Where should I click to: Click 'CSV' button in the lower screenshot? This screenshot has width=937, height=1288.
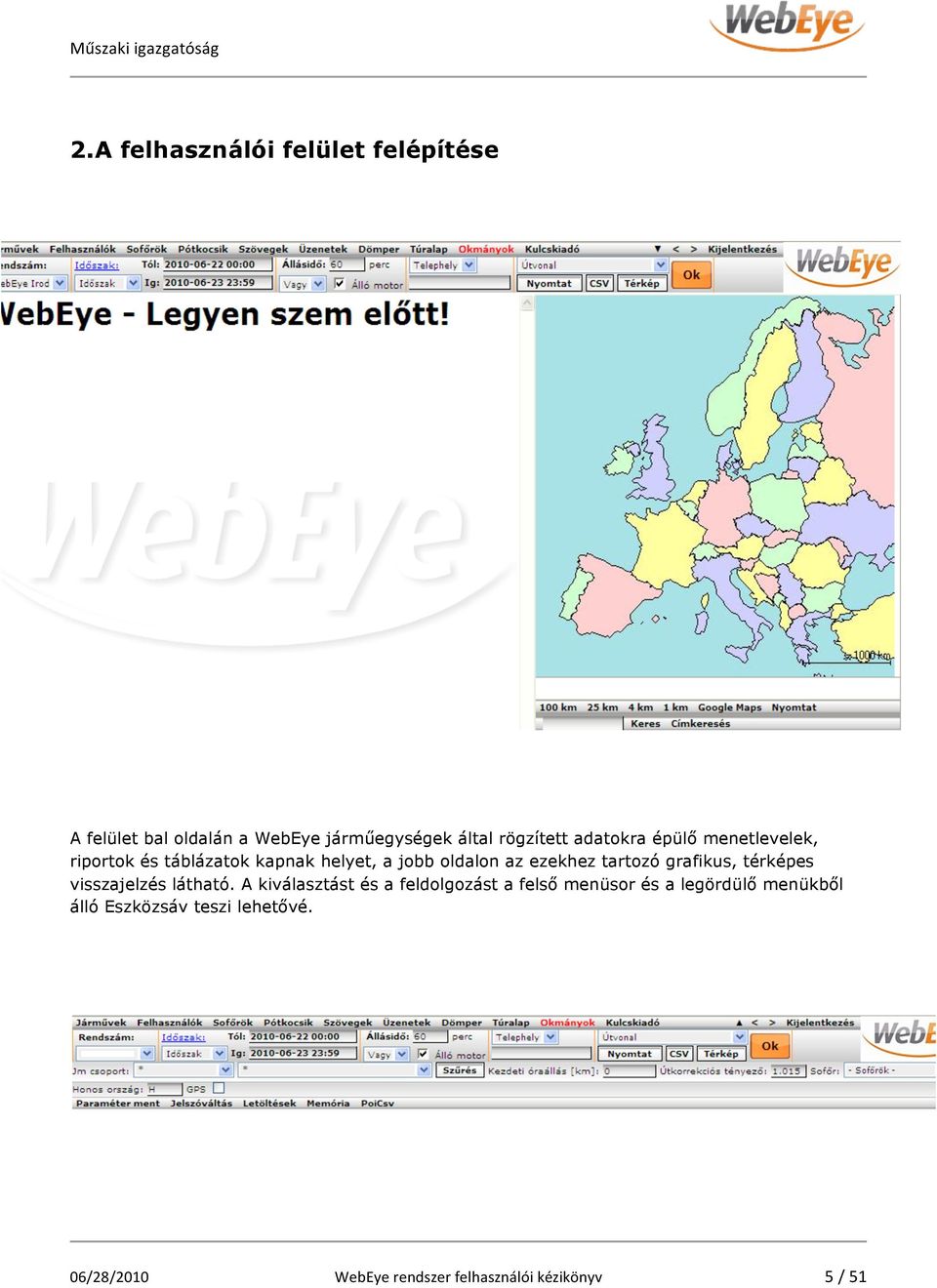pos(679,1054)
